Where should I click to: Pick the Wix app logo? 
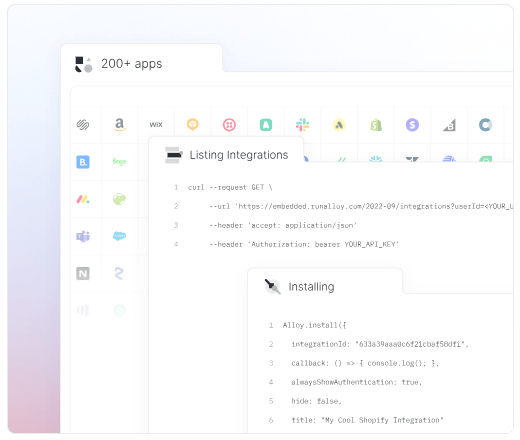point(156,125)
